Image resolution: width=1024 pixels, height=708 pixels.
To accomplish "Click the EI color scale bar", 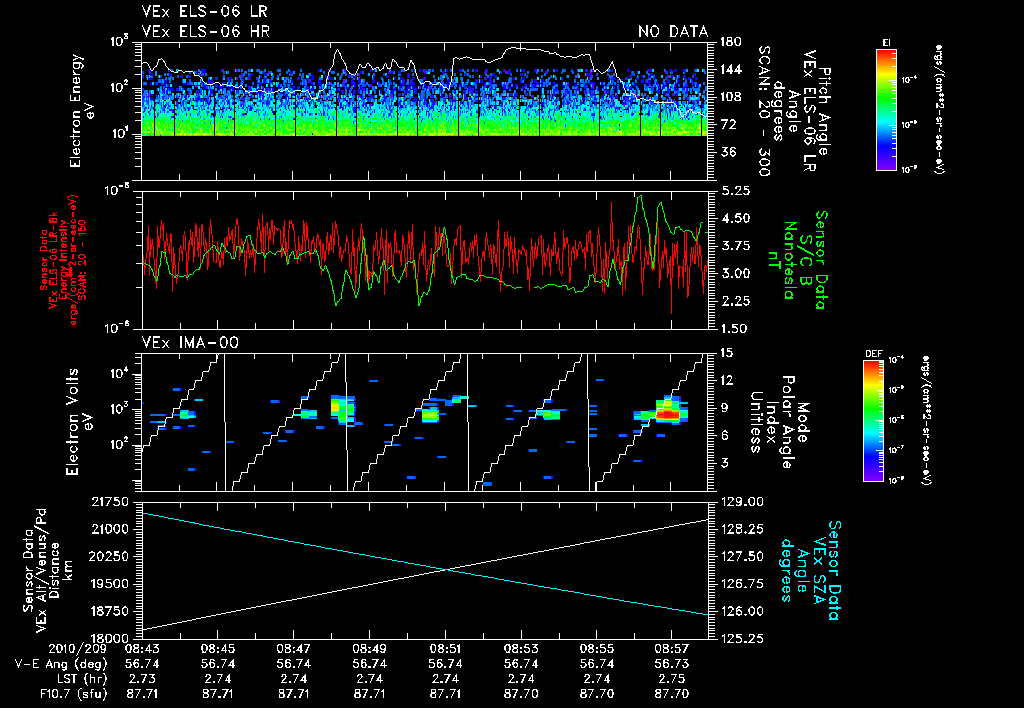I will coord(886,109).
